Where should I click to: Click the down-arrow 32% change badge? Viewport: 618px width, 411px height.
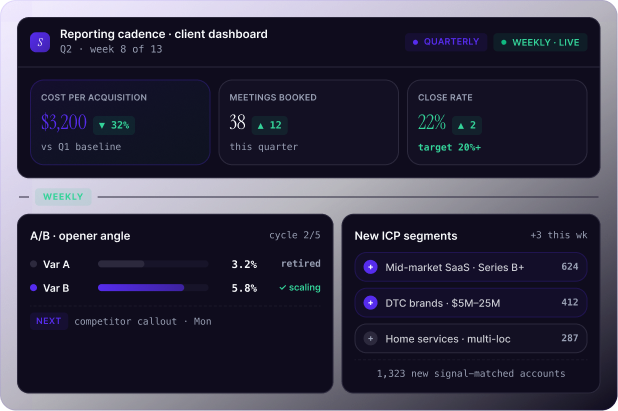click(114, 125)
